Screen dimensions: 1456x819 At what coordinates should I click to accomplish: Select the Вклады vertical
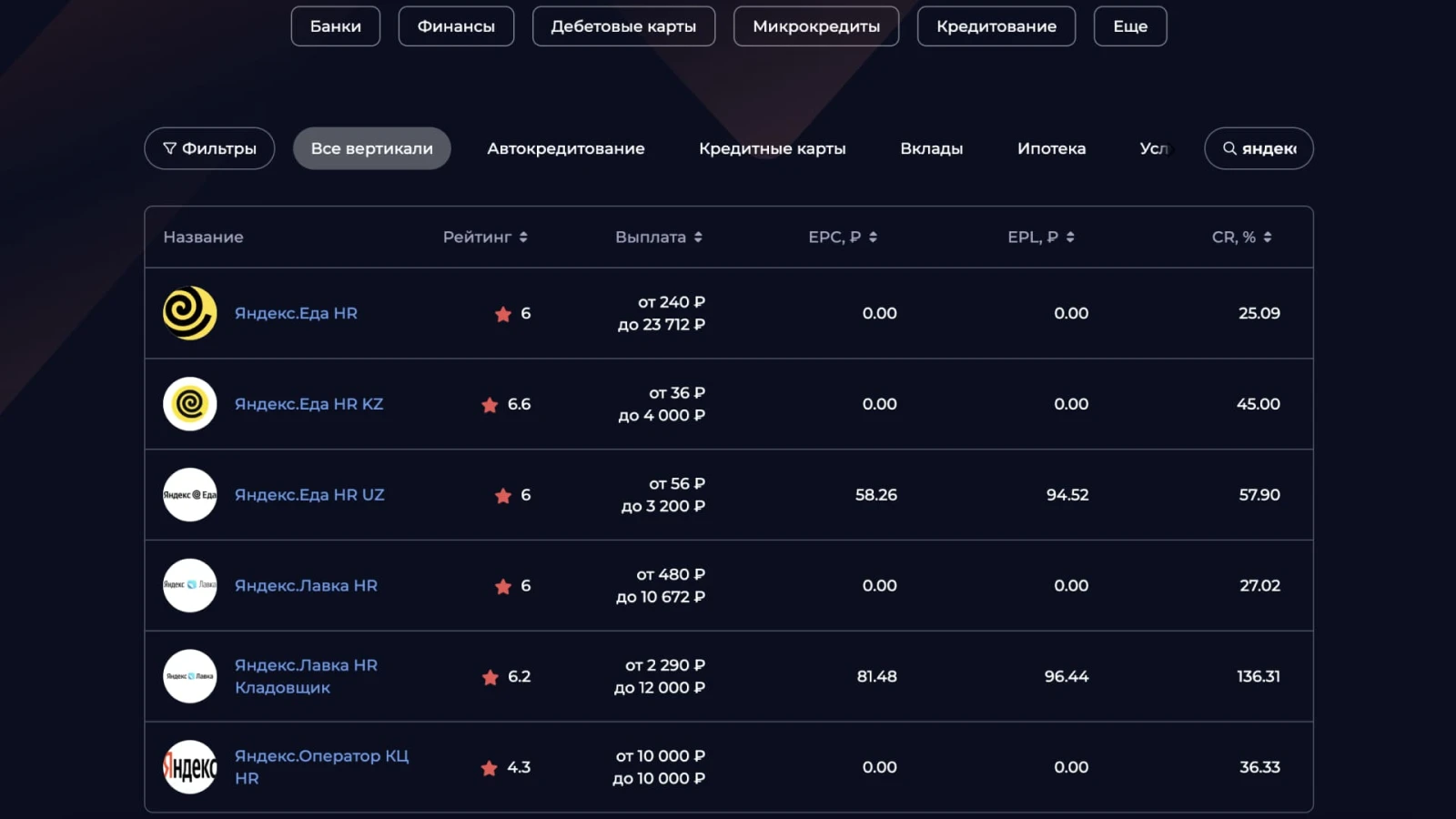[932, 148]
